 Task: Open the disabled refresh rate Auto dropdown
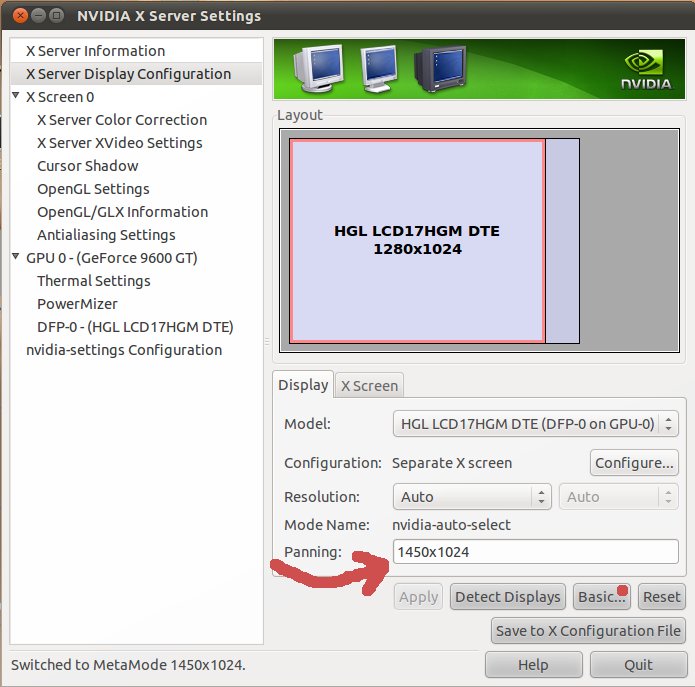click(619, 497)
